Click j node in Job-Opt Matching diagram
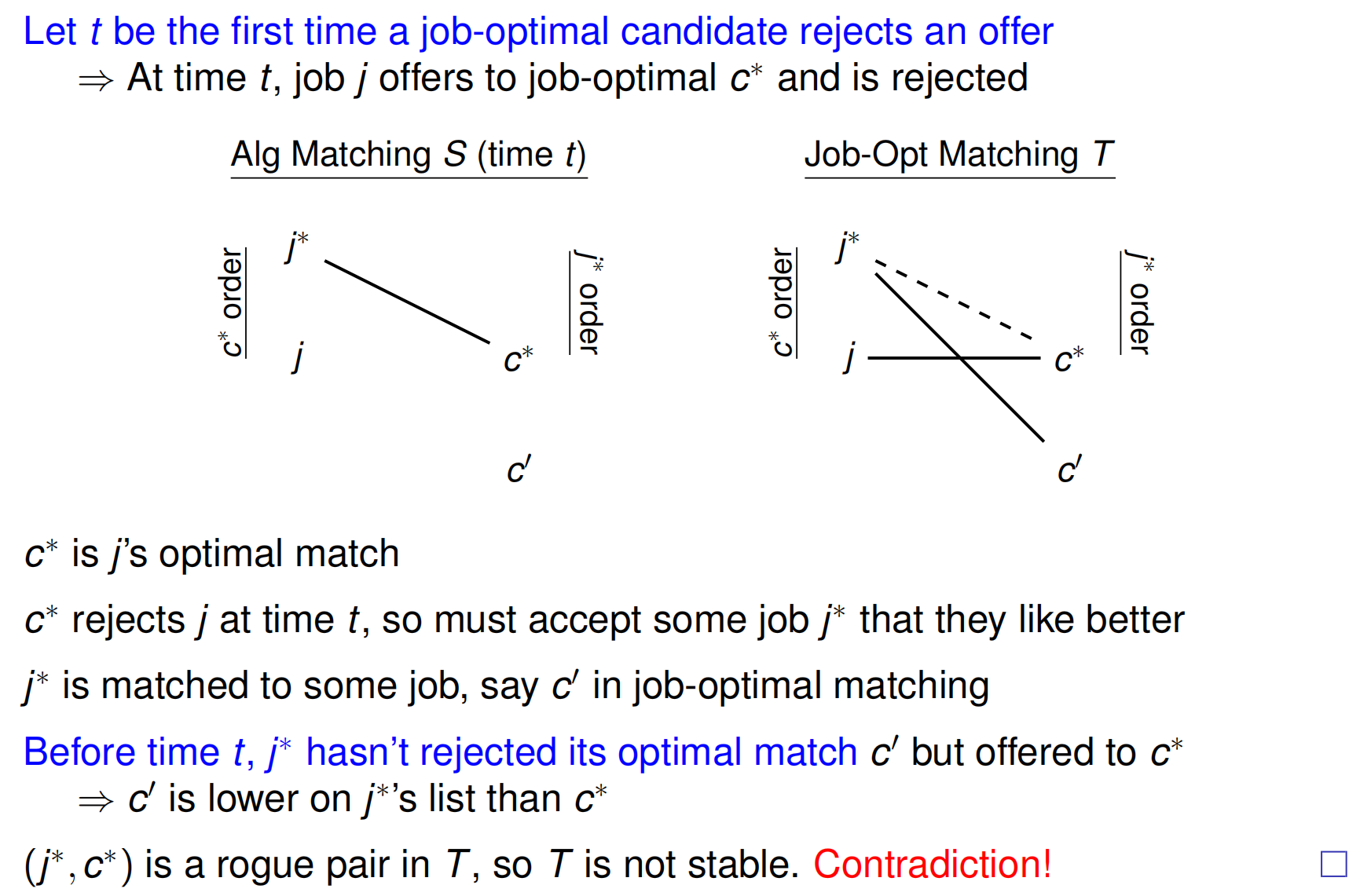Image resolution: width=1371 pixels, height=896 pixels. 849,357
